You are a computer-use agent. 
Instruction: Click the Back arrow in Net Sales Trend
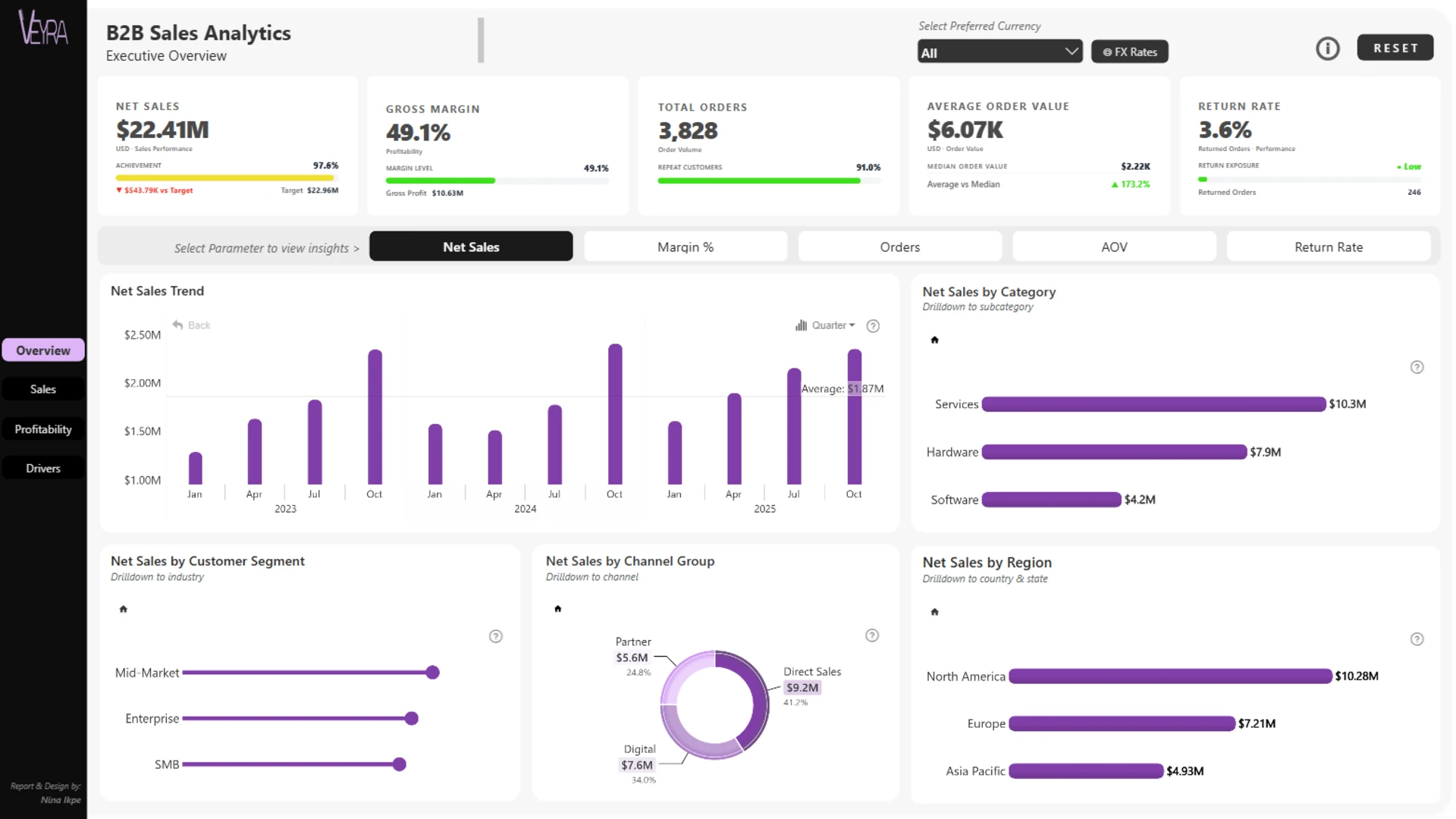[x=191, y=325]
